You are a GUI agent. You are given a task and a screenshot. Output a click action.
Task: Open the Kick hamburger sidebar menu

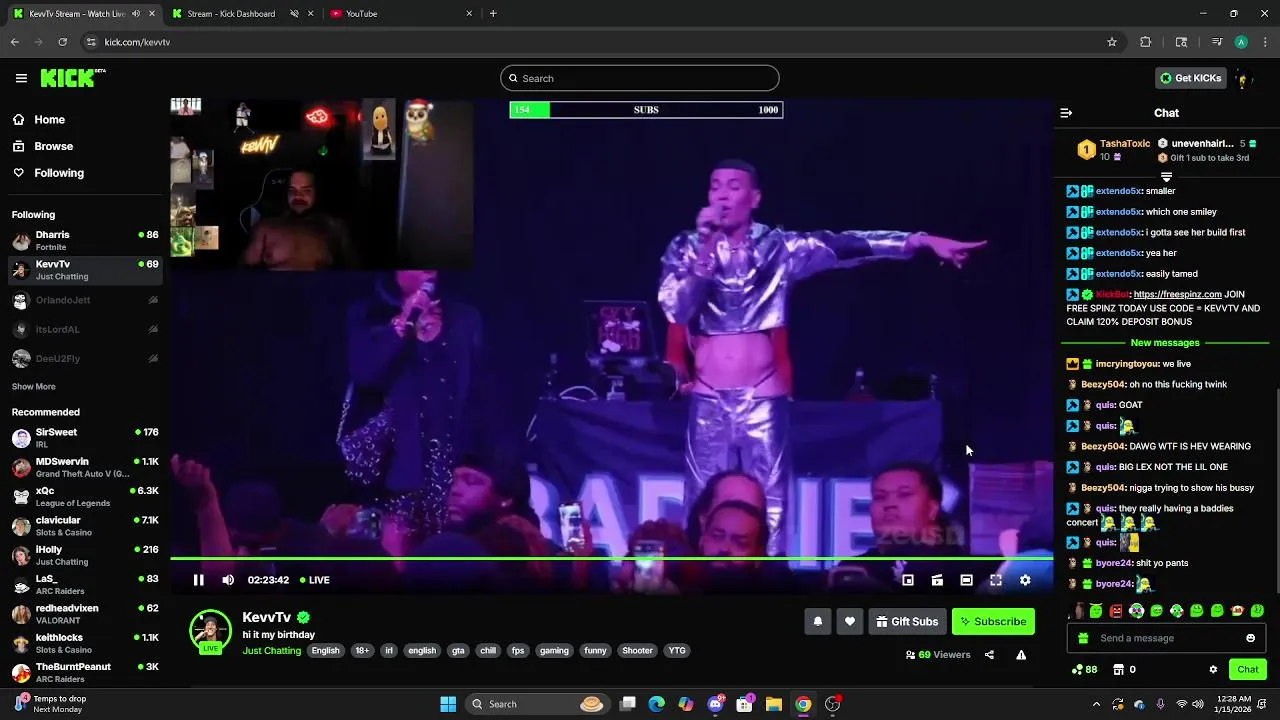click(x=21, y=78)
